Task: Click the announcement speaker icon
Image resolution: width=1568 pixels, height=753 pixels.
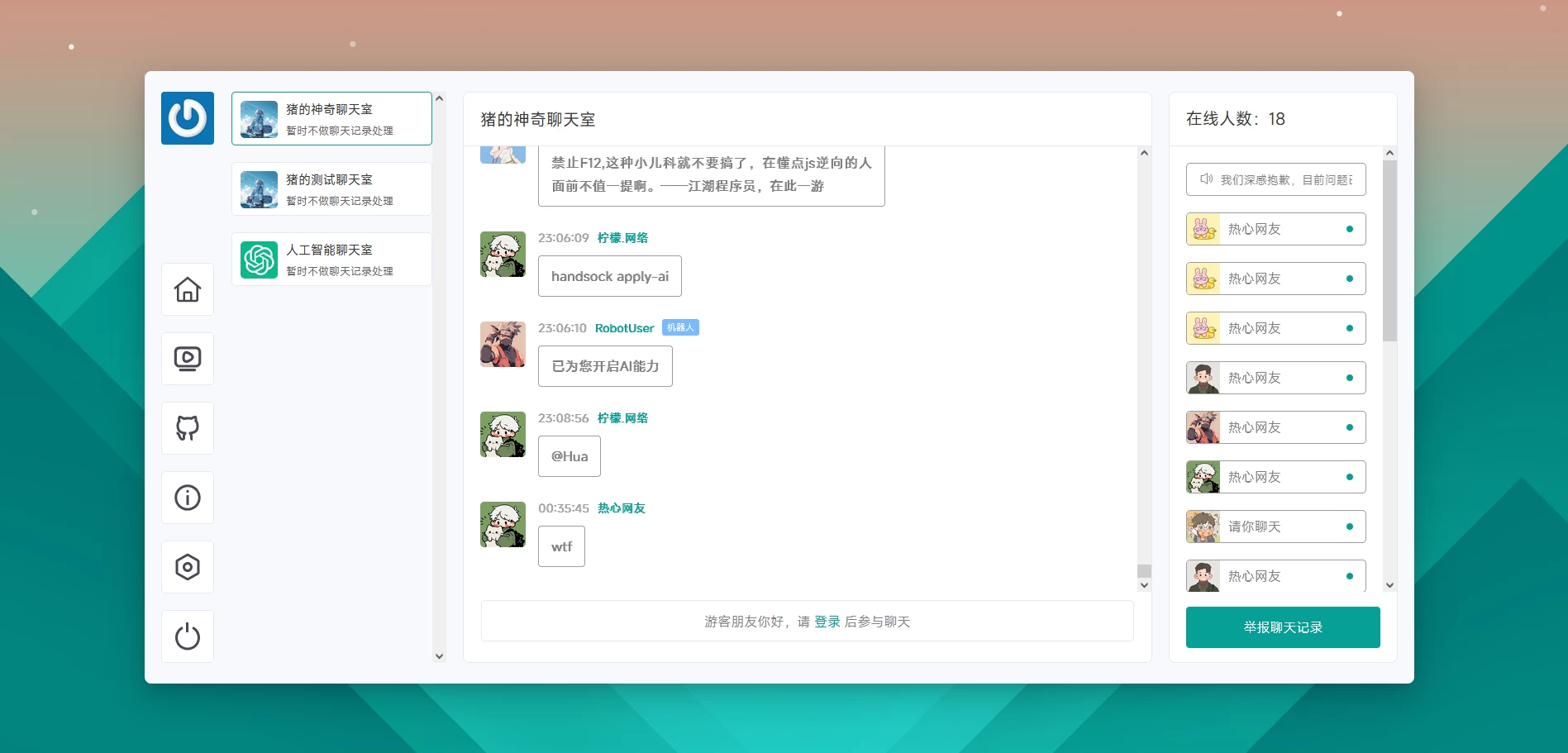Action: coord(1205,179)
